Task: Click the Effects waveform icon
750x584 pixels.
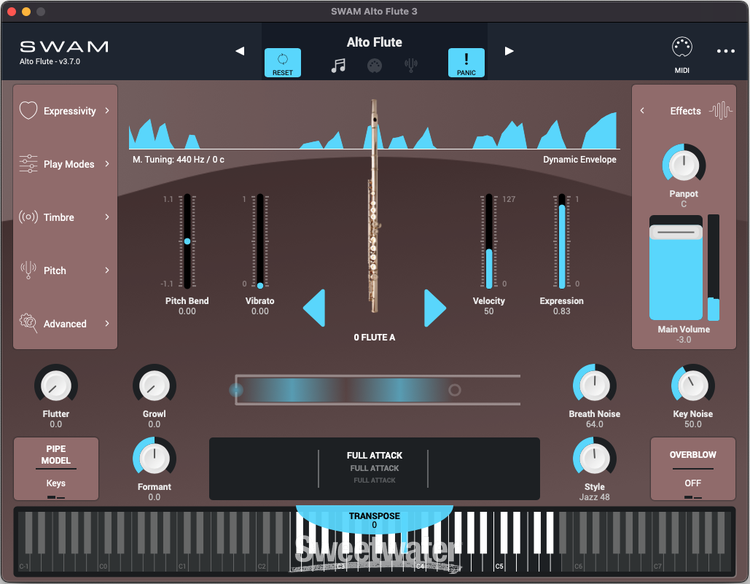Action: (720, 110)
